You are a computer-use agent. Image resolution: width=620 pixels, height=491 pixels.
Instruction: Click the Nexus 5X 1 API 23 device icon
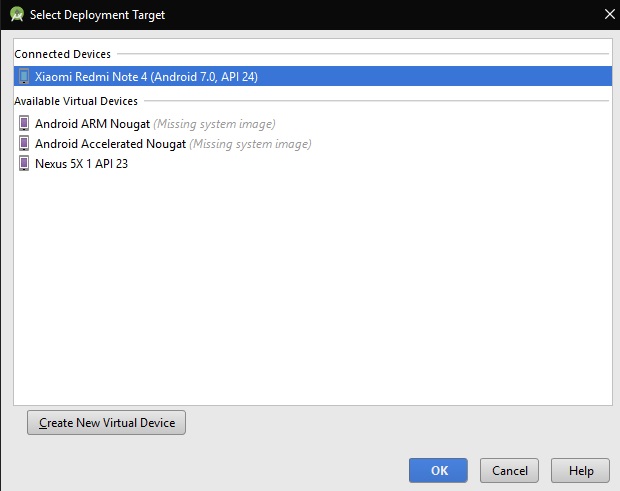click(24, 164)
